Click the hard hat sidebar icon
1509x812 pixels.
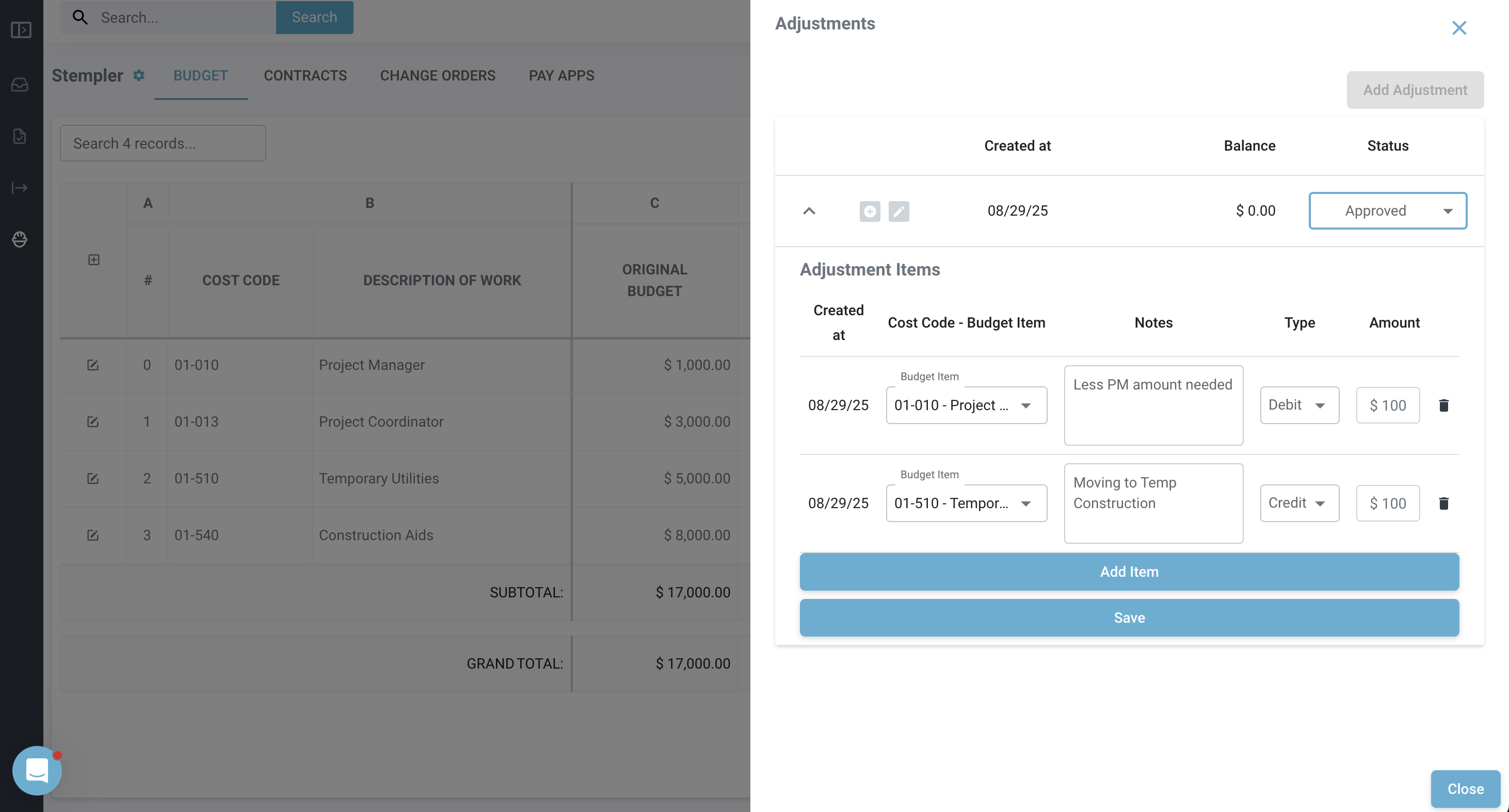pos(20,239)
